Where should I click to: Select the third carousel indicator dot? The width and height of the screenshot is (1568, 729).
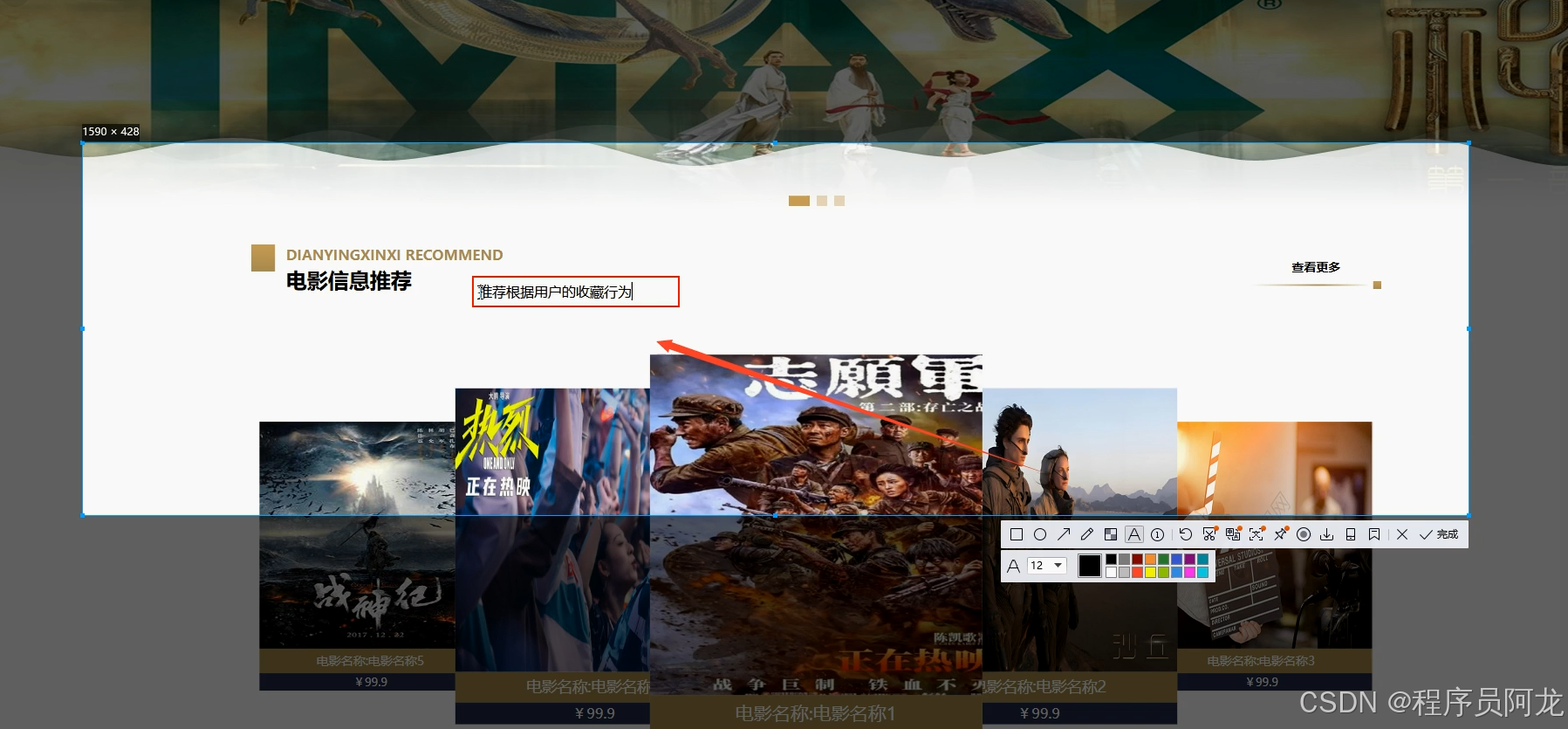[839, 201]
